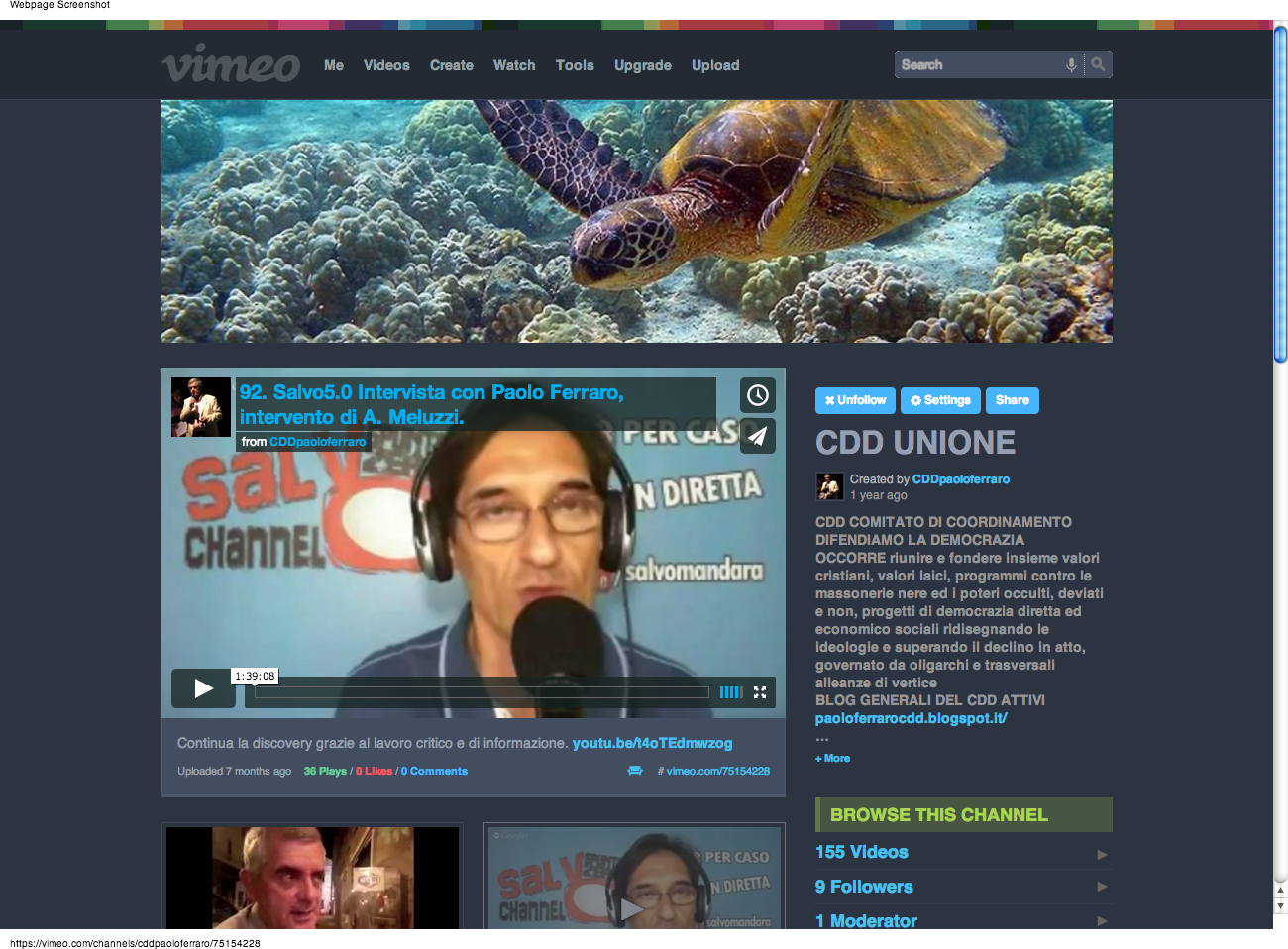Focus the Search input field
This screenshot has height=949, width=1288.
point(978,64)
